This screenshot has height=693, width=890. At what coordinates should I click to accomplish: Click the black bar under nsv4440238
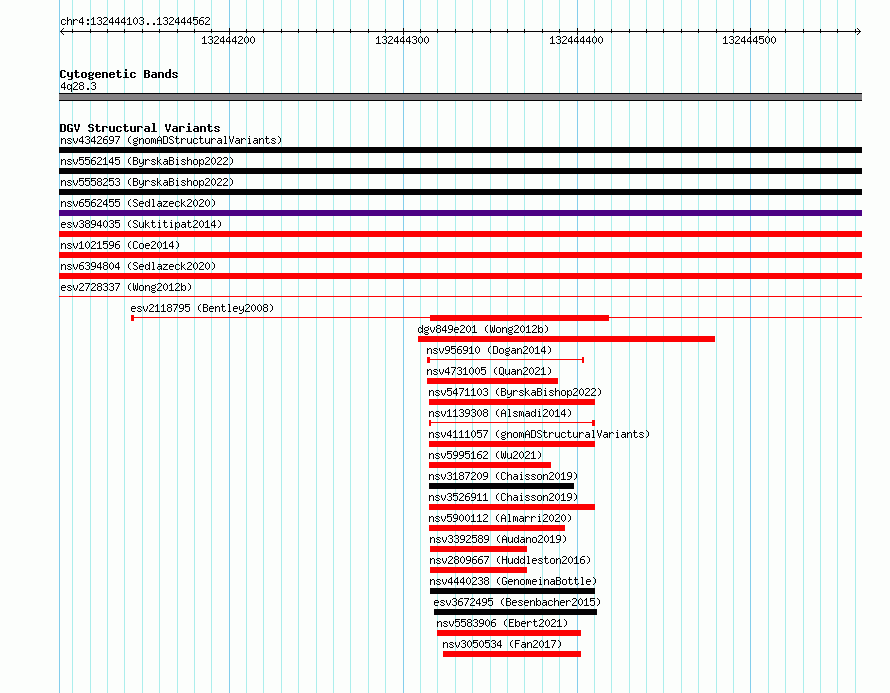click(x=512, y=591)
